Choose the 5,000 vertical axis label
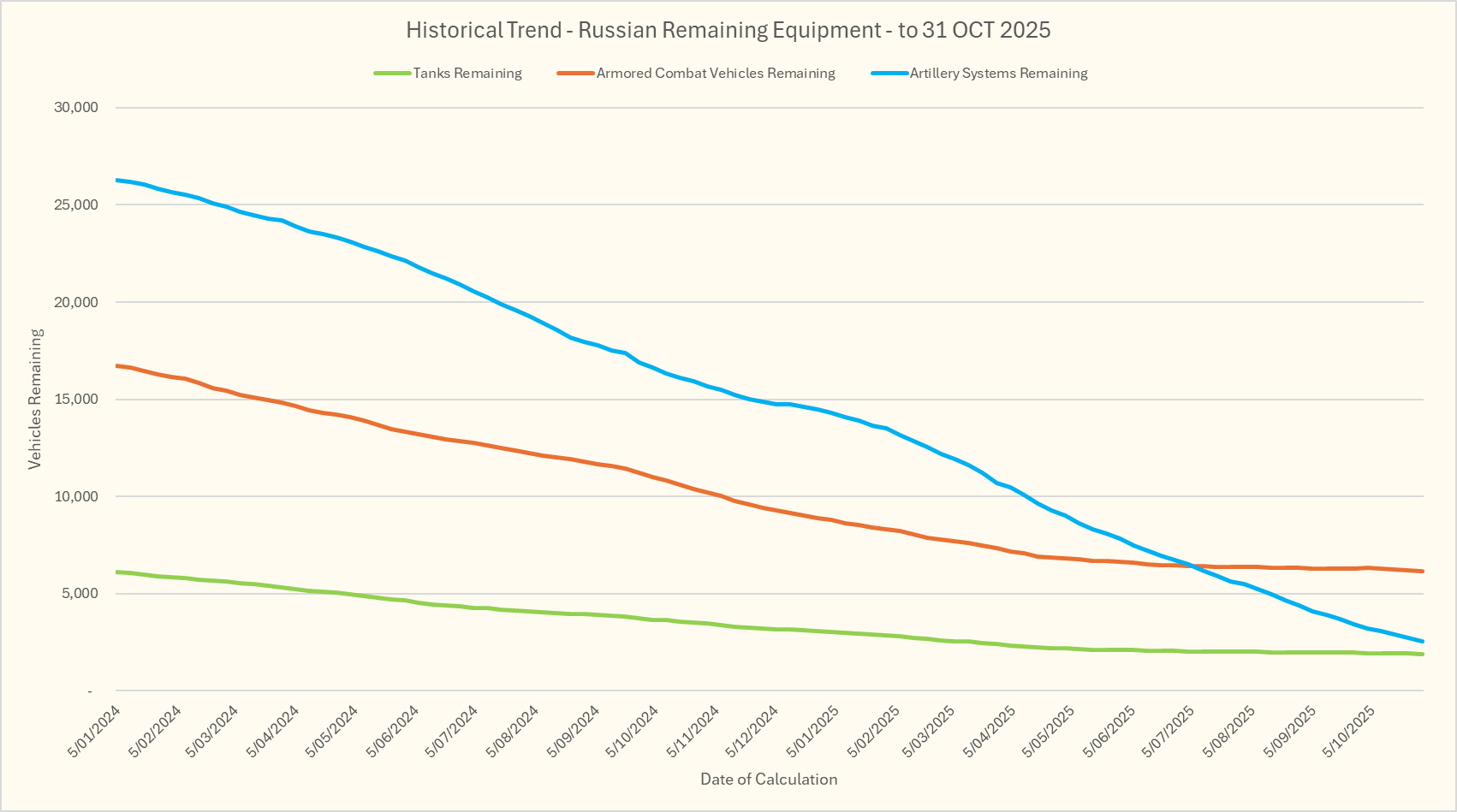Viewport: 1457px width, 812px height. (80, 594)
